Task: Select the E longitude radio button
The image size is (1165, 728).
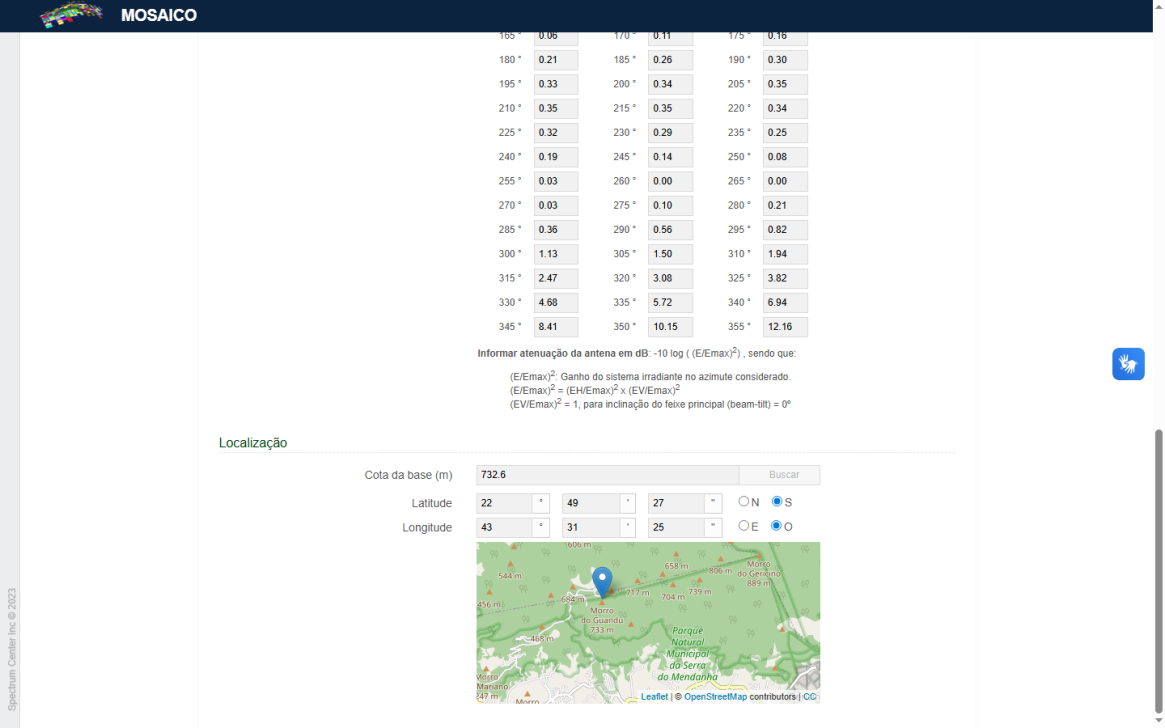Action: click(x=743, y=525)
